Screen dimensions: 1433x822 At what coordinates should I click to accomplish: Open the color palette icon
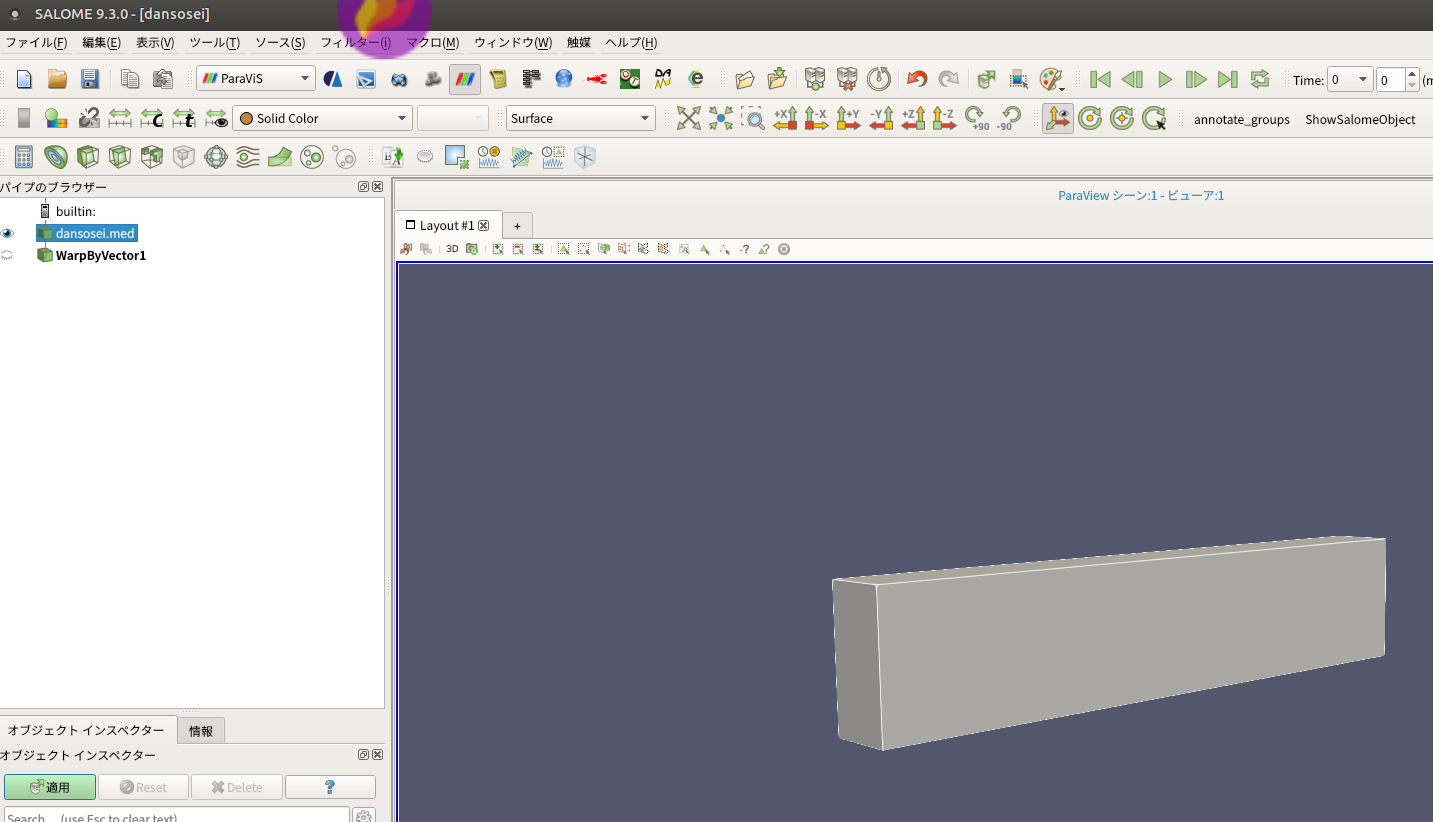tap(1050, 79)
